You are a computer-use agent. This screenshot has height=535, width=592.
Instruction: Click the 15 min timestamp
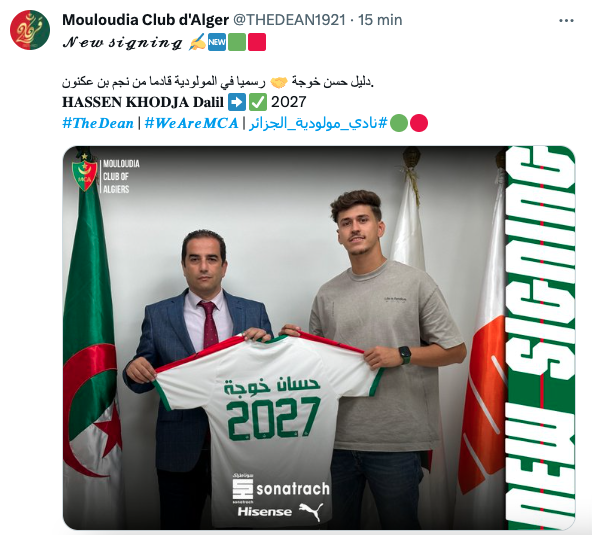380,20
